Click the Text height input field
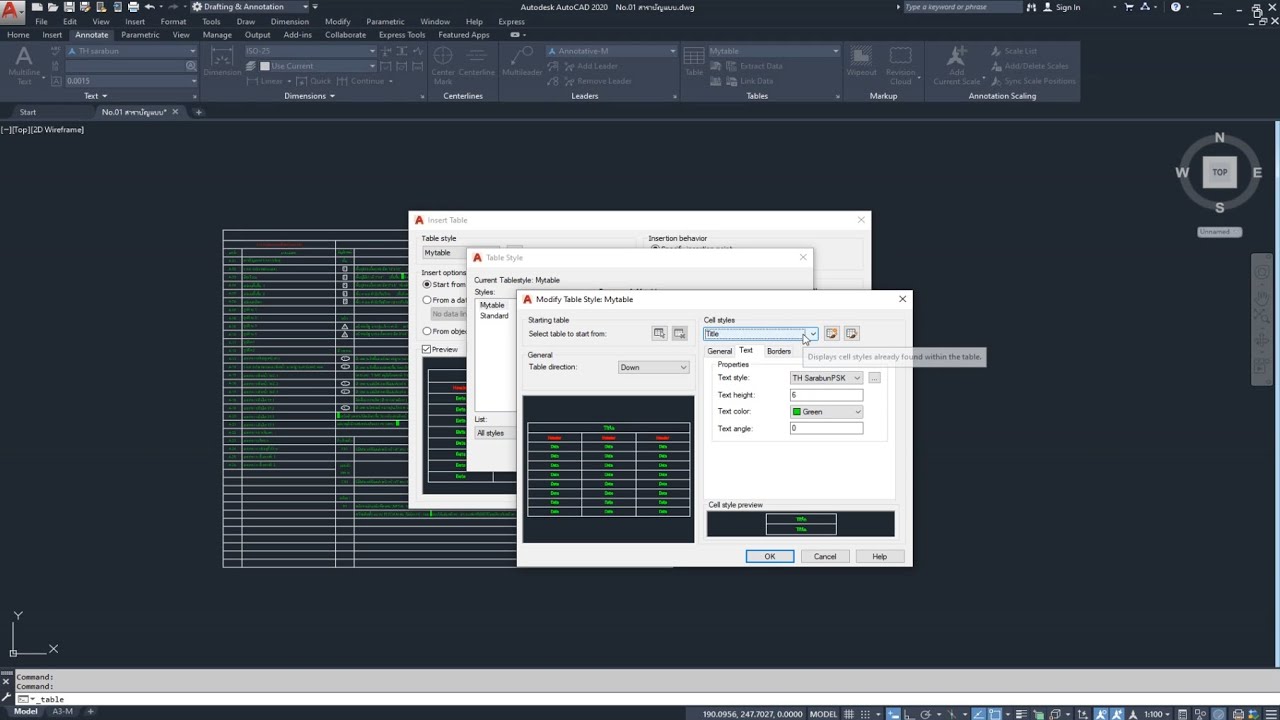This screenshot has width=1280, height=720. 826,395
